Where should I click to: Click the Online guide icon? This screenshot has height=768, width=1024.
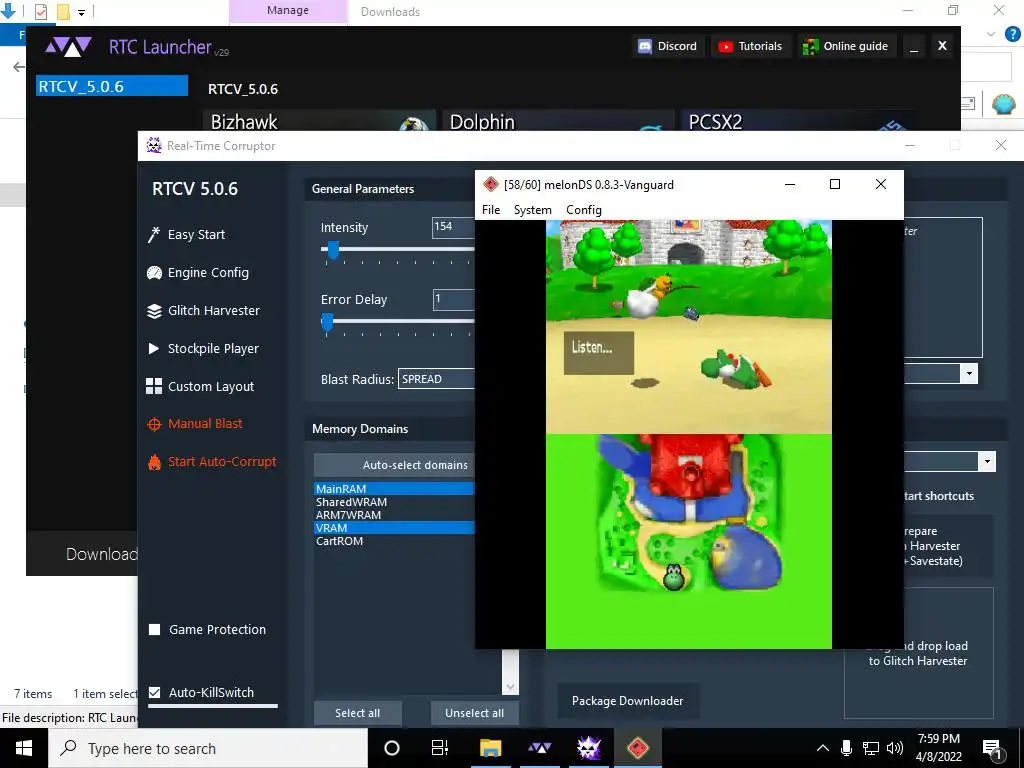pyautogui.click(x=810, y=46)
